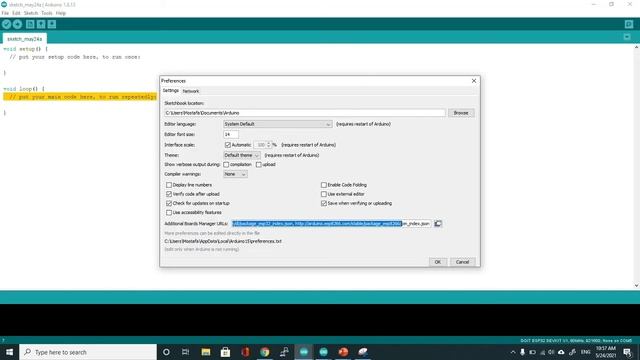This screenshot has width=640, height=360.
Task: Open Office app from taskbar
Action: (245, 352)
